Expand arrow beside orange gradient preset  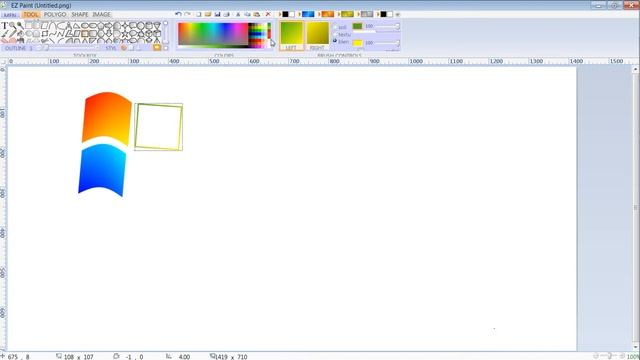pyautogui.click(x=319, y=14)
